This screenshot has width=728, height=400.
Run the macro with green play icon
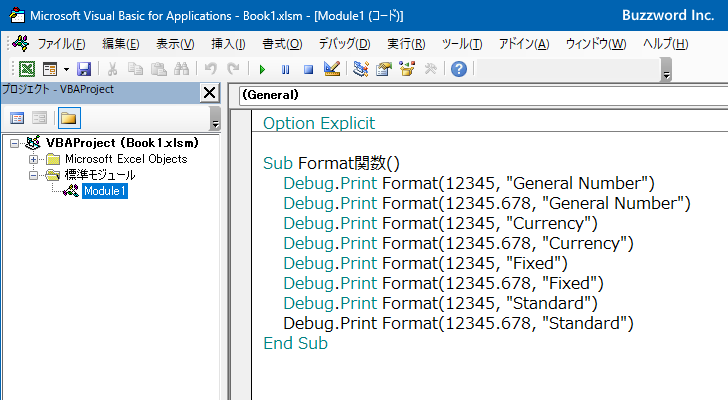click(262, 70)
